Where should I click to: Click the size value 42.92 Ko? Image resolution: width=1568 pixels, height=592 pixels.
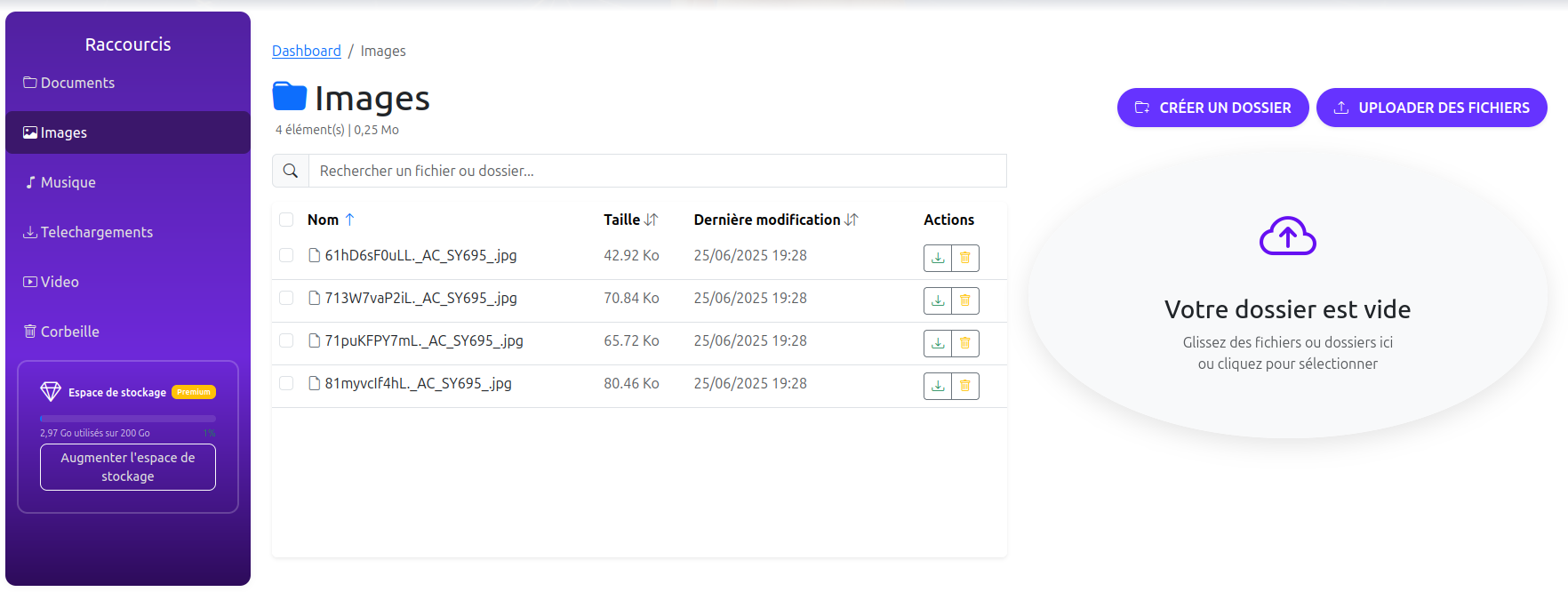pos(631,255)
